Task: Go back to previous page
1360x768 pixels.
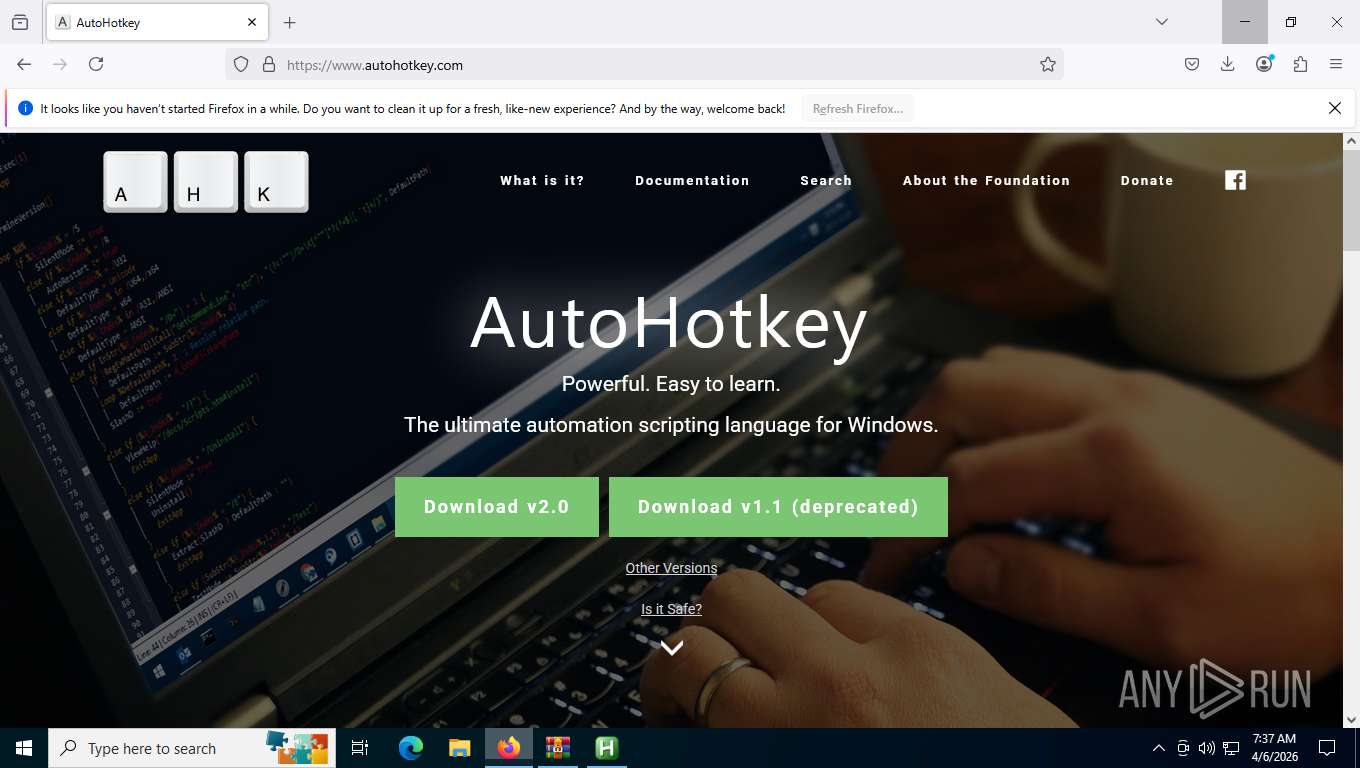Action: (x=24, y=64)
